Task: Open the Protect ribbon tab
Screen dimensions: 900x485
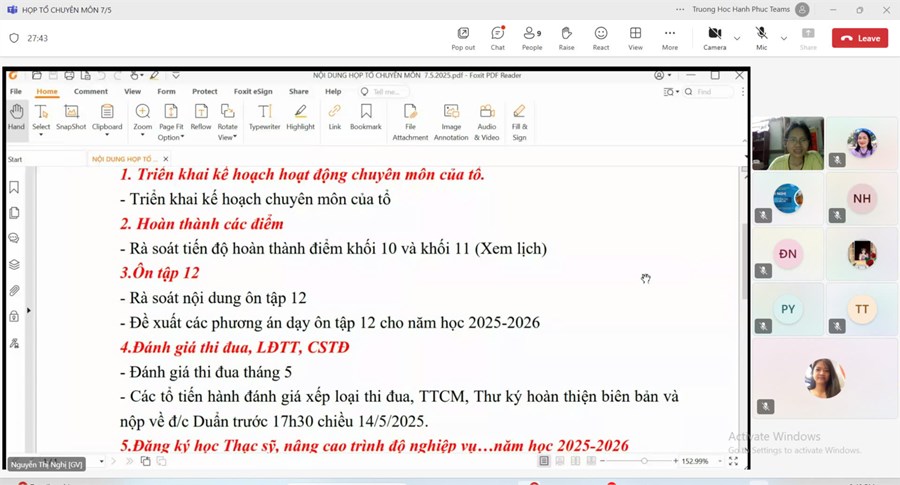Action: click(x=204, y=91)
